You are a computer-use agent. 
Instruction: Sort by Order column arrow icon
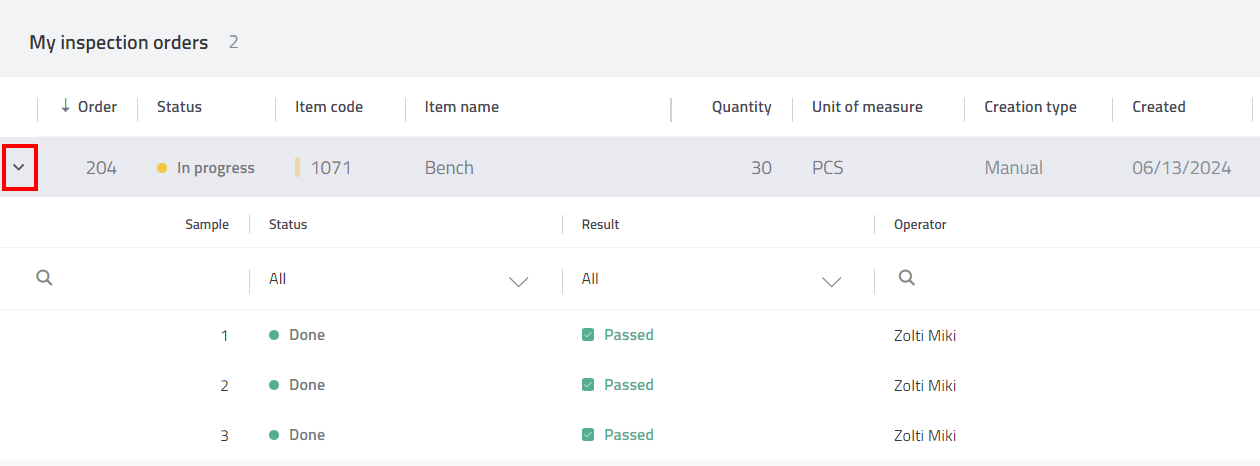pos(66,106)
